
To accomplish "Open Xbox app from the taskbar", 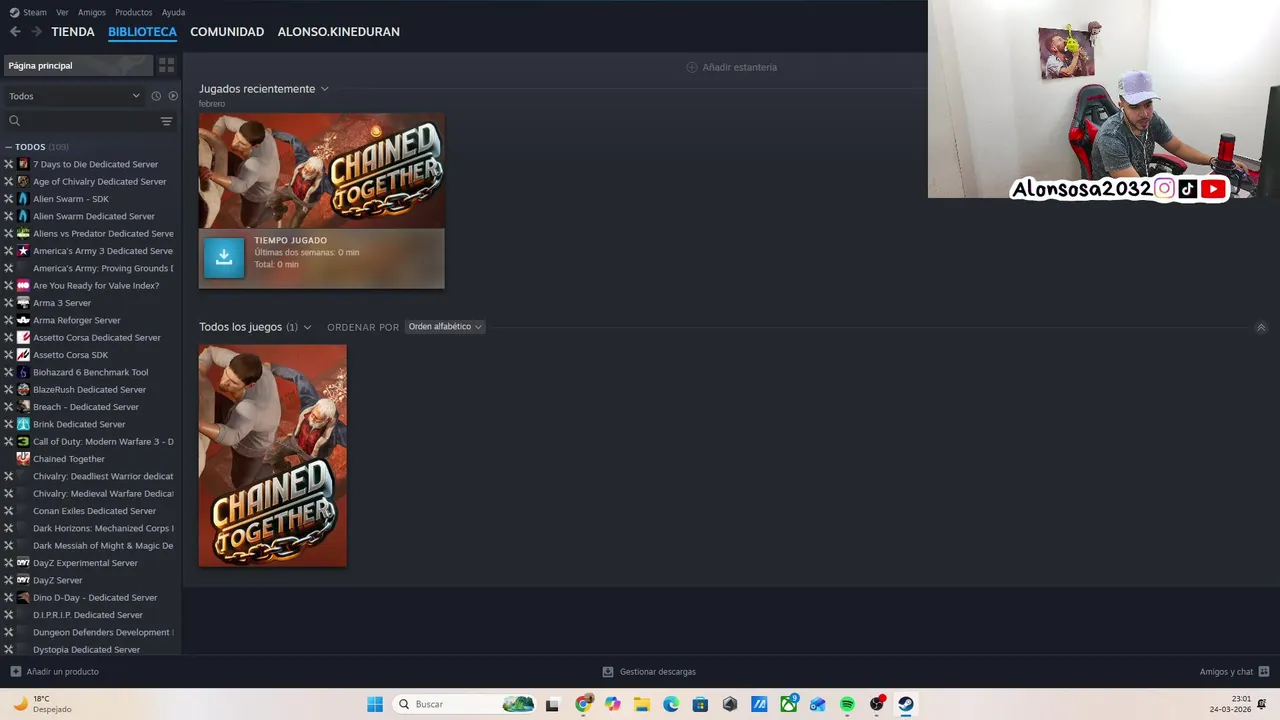I will pyautogui.click(x=788, y=704).
